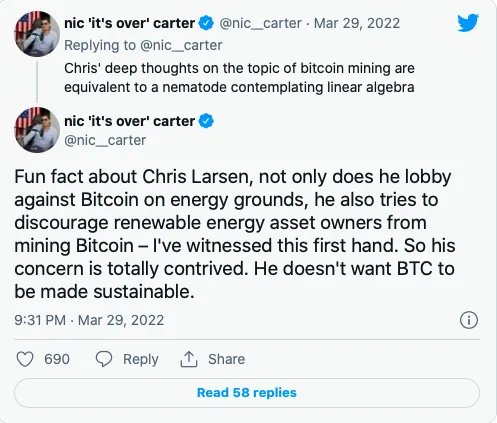Open the 690 likes count
Screen dimensions: 497x423
click(x=57, y=359)
